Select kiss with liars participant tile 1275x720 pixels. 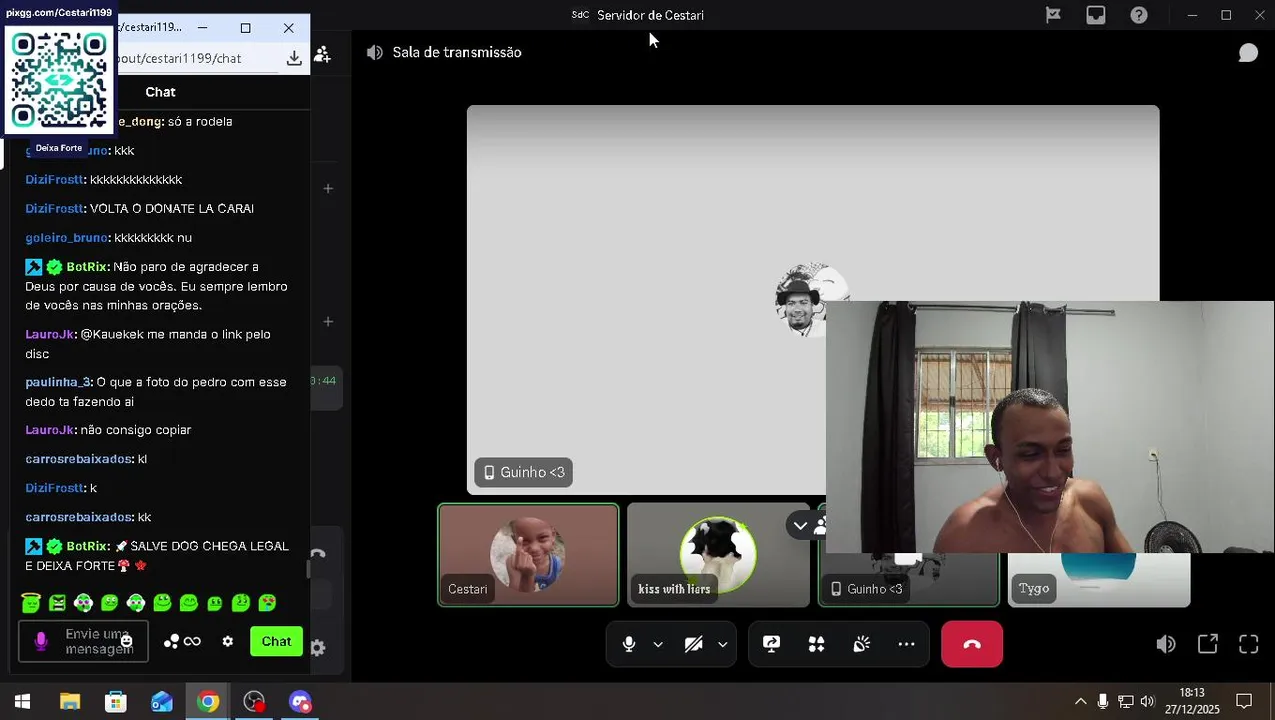click(x=718, y=555)
